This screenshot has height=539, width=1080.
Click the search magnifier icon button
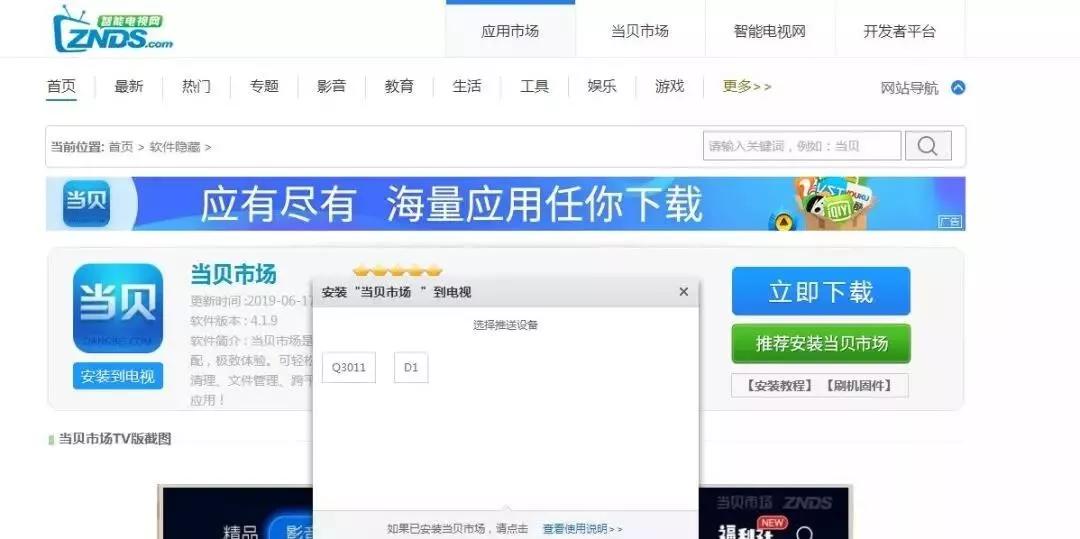(928, 146)
